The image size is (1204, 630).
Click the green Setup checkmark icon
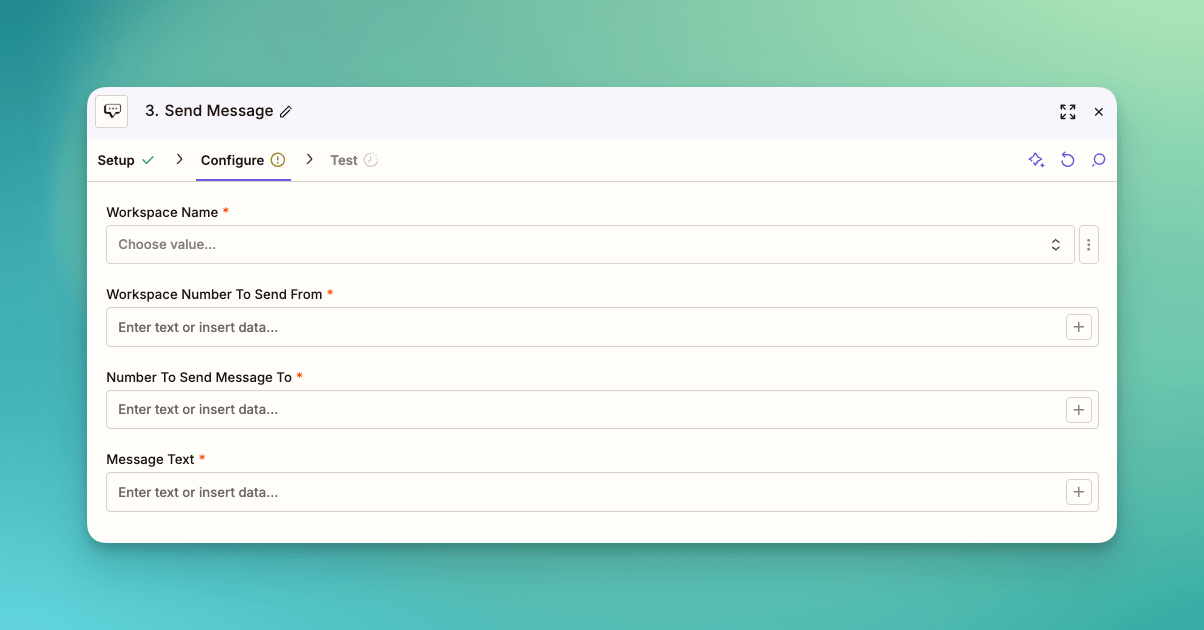[148, 160]
